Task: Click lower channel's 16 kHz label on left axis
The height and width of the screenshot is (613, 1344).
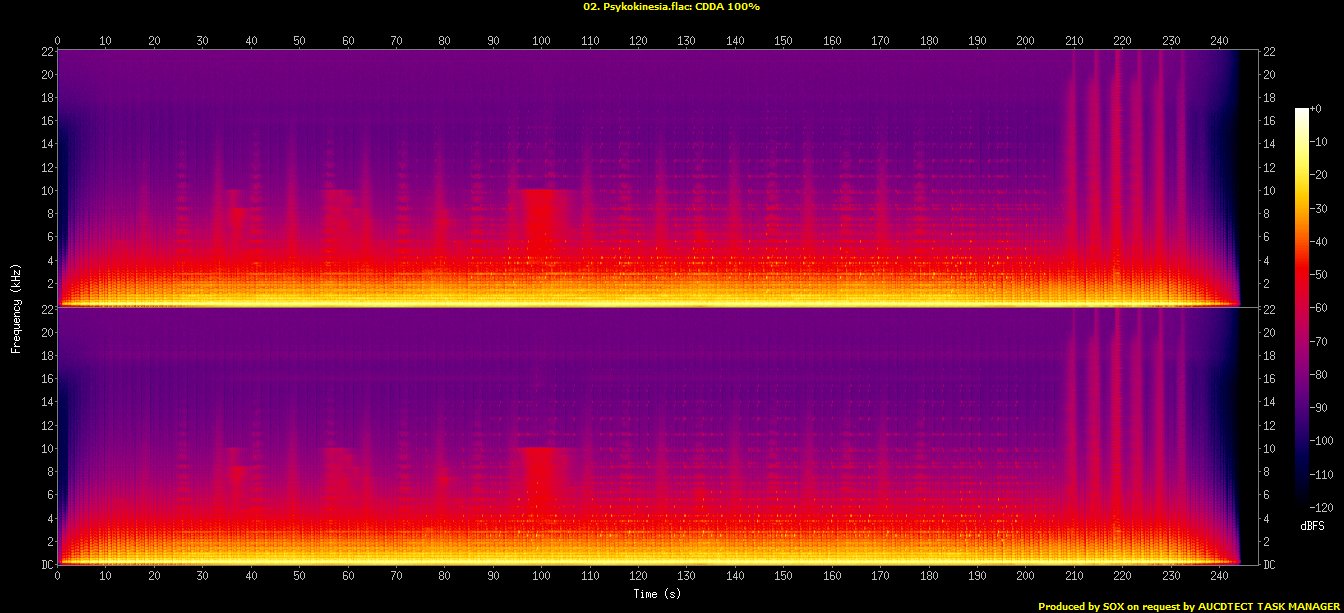Action: 44,380
